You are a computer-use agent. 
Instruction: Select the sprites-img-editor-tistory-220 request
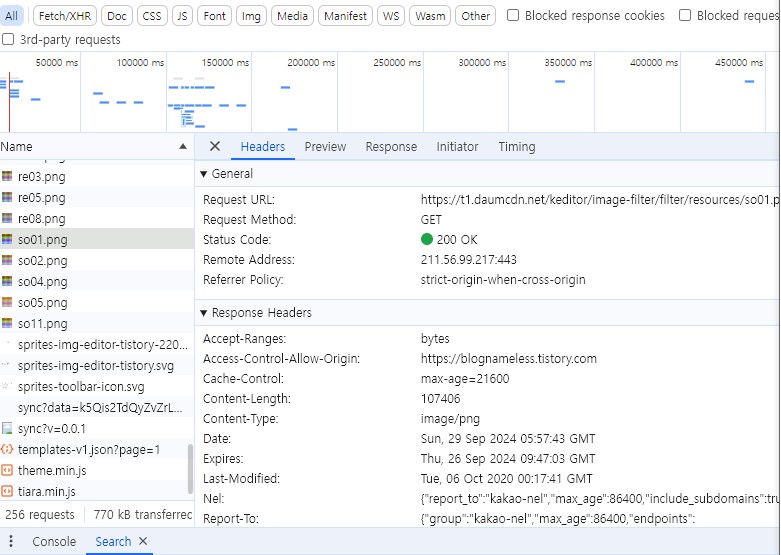pos(97,344)
